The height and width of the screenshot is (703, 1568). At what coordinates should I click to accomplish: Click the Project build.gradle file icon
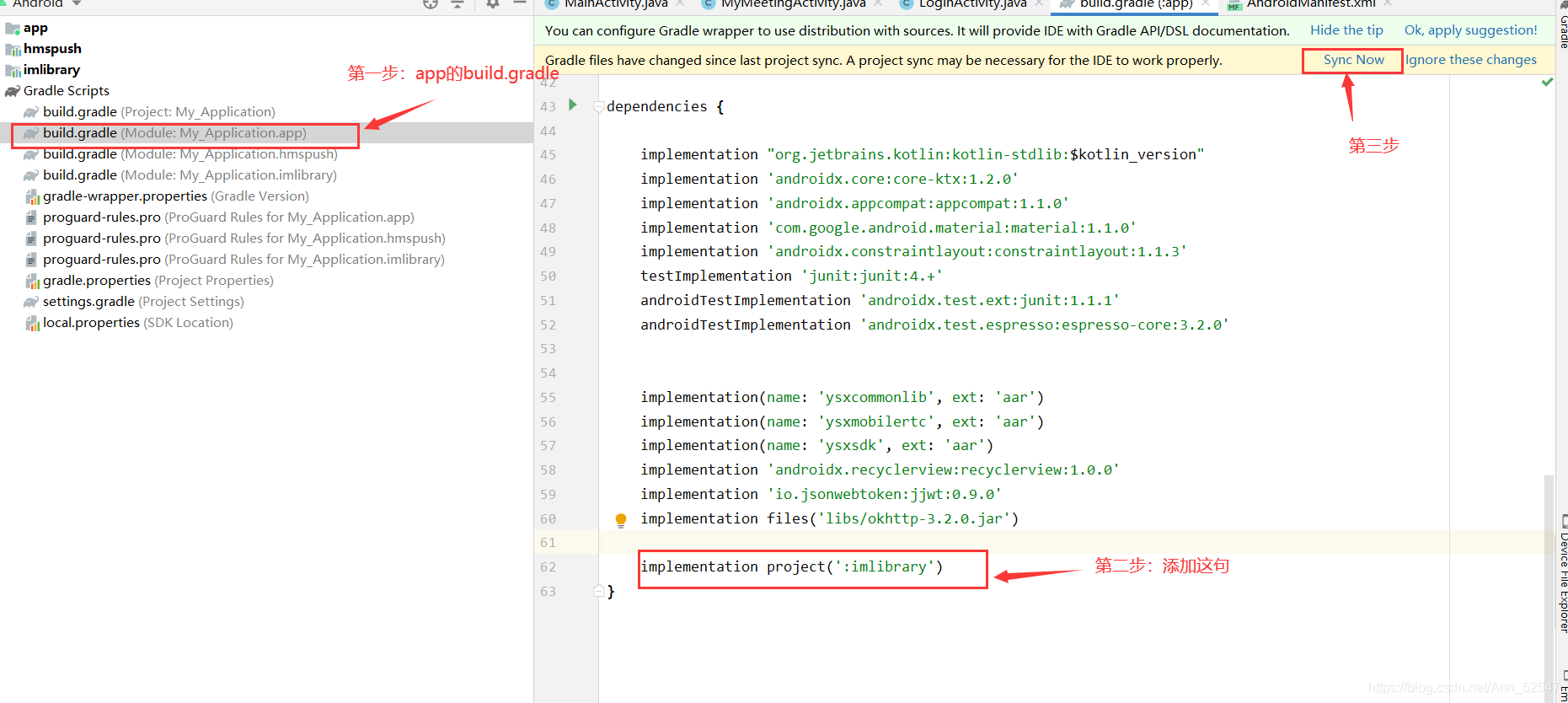pyautogui.click(x=31, y=112)
